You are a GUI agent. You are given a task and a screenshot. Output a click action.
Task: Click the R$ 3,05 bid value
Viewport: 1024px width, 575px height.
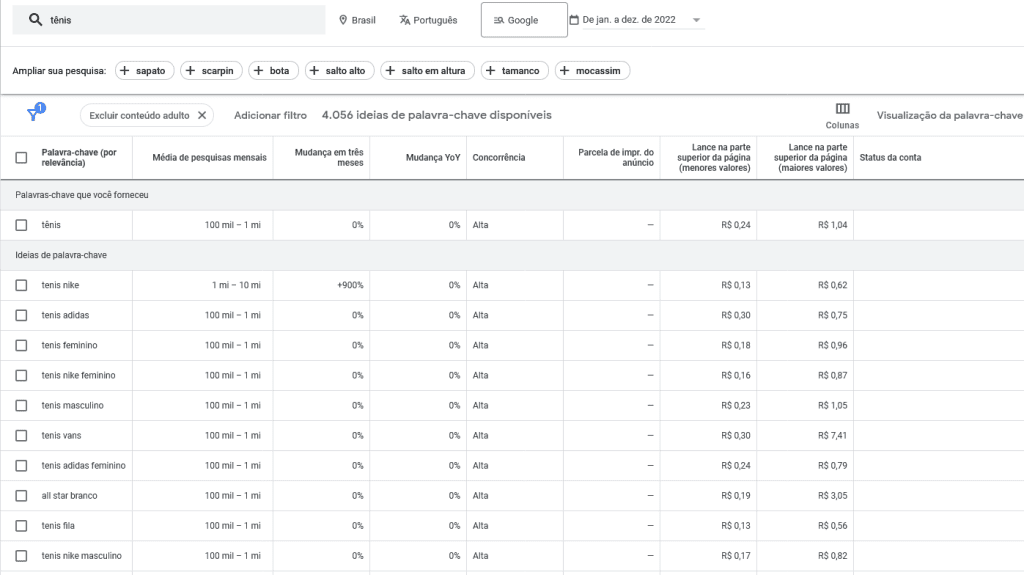click(x=833, y=495)
